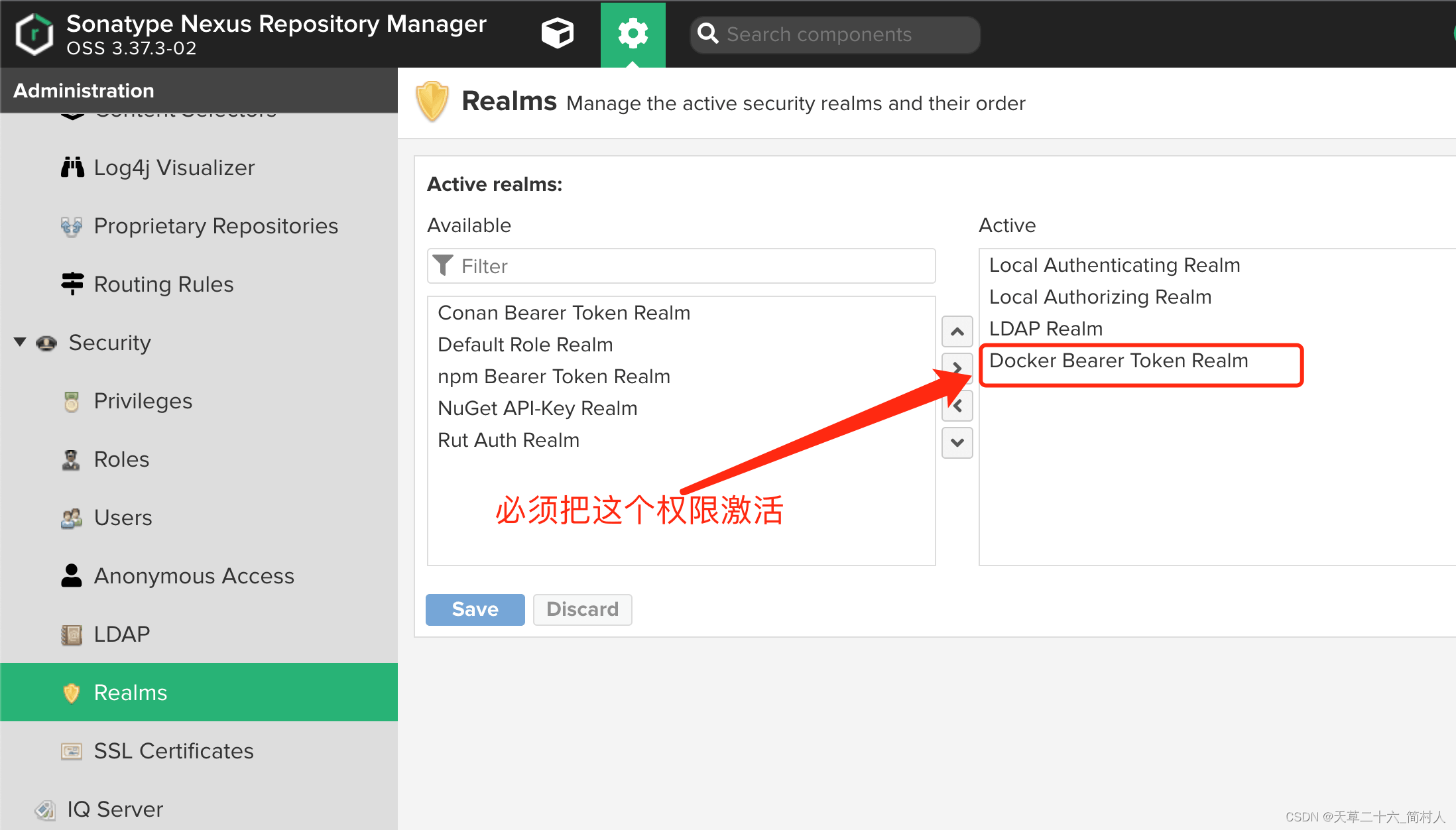The image size is (1456, 830).
Task: Click the SSL Certificates icon
Action: click(x=72, y=751)
